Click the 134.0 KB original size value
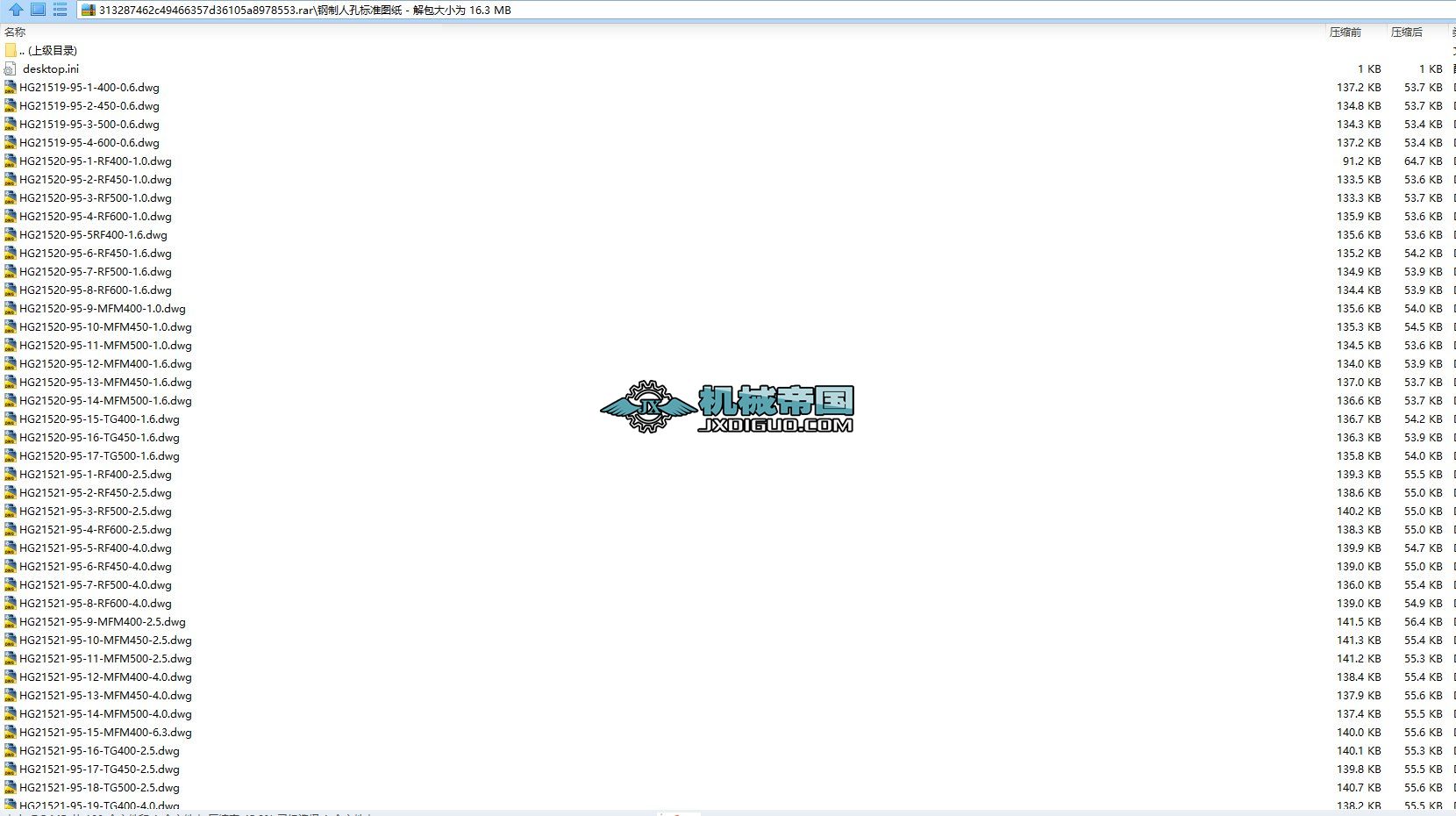Screen dimensions: 1456x816 (x=1360, y=363)
